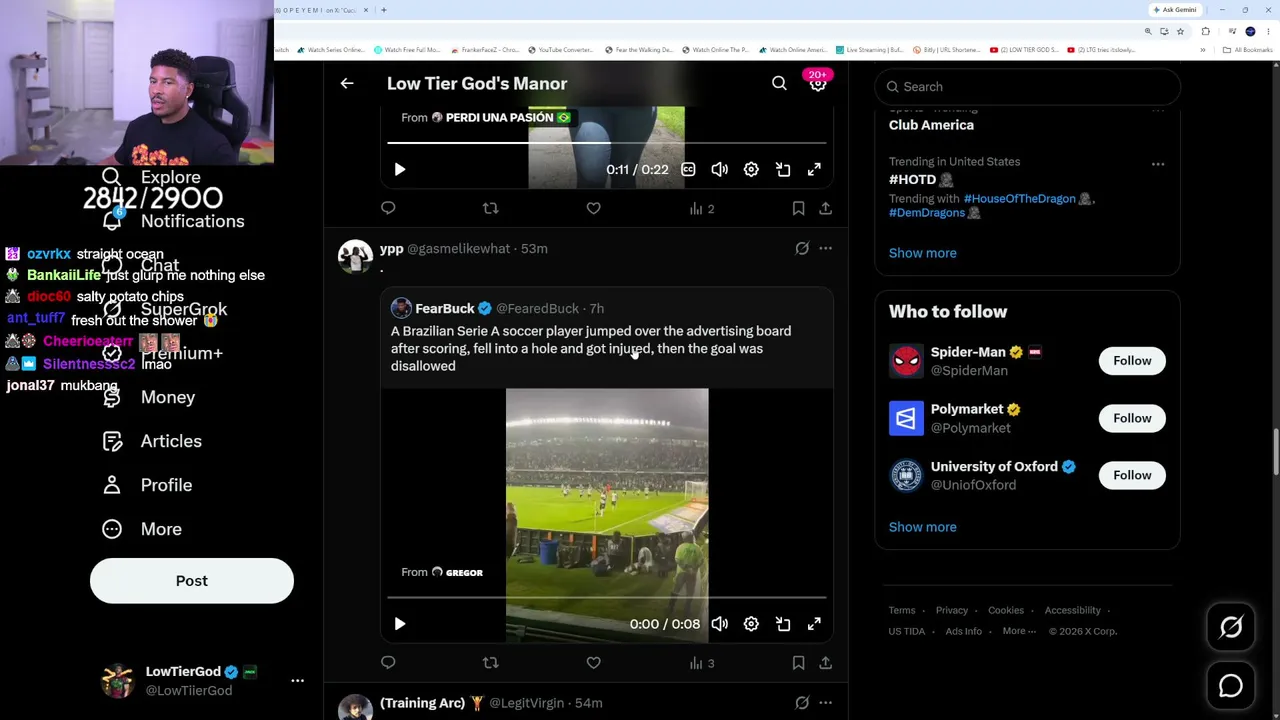Bookmark the PERDI UNA PASIÓN video post
Screen dimensions: 1280x720
[798, 208]
